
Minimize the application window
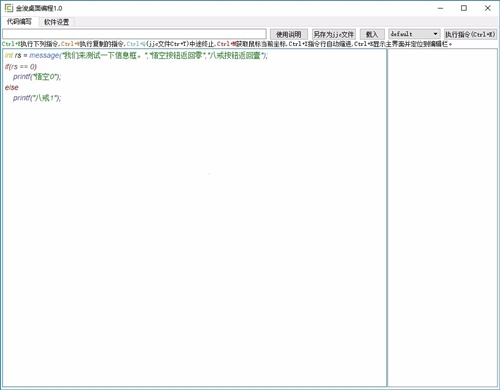coord(441,8)
